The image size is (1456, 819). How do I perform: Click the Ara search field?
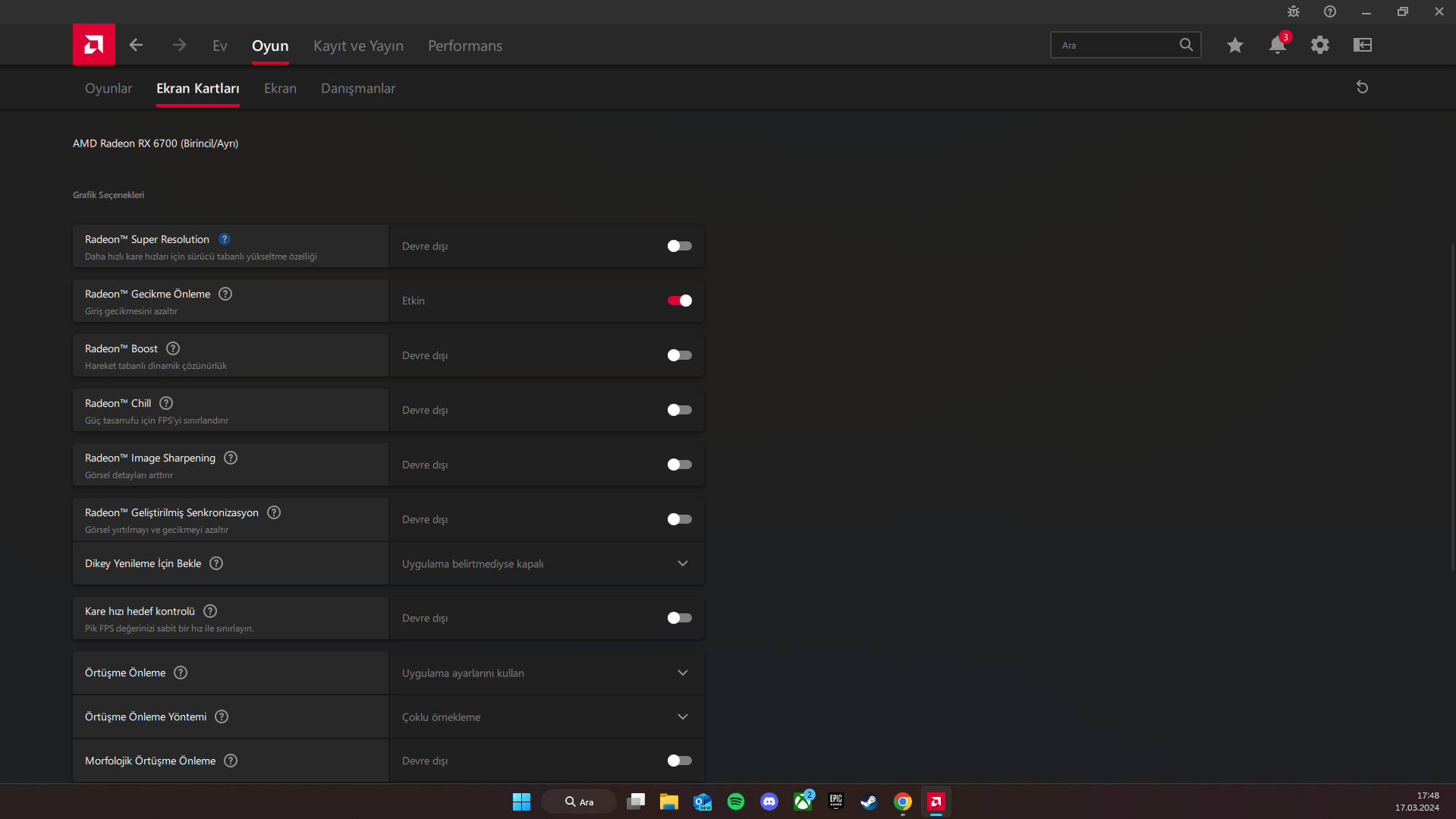1126,45
